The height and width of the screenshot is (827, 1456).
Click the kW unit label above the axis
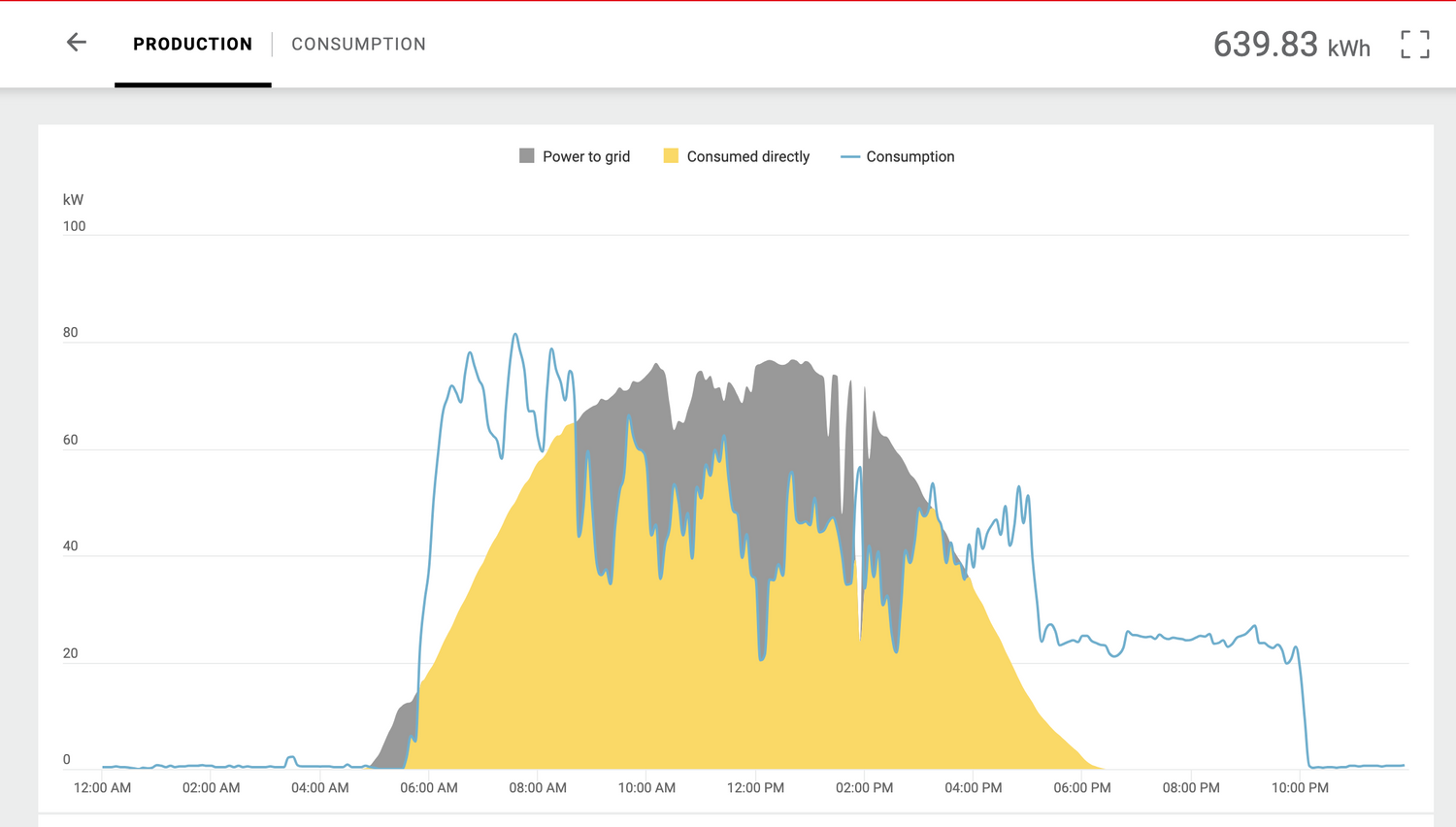[x=73, y=200]
